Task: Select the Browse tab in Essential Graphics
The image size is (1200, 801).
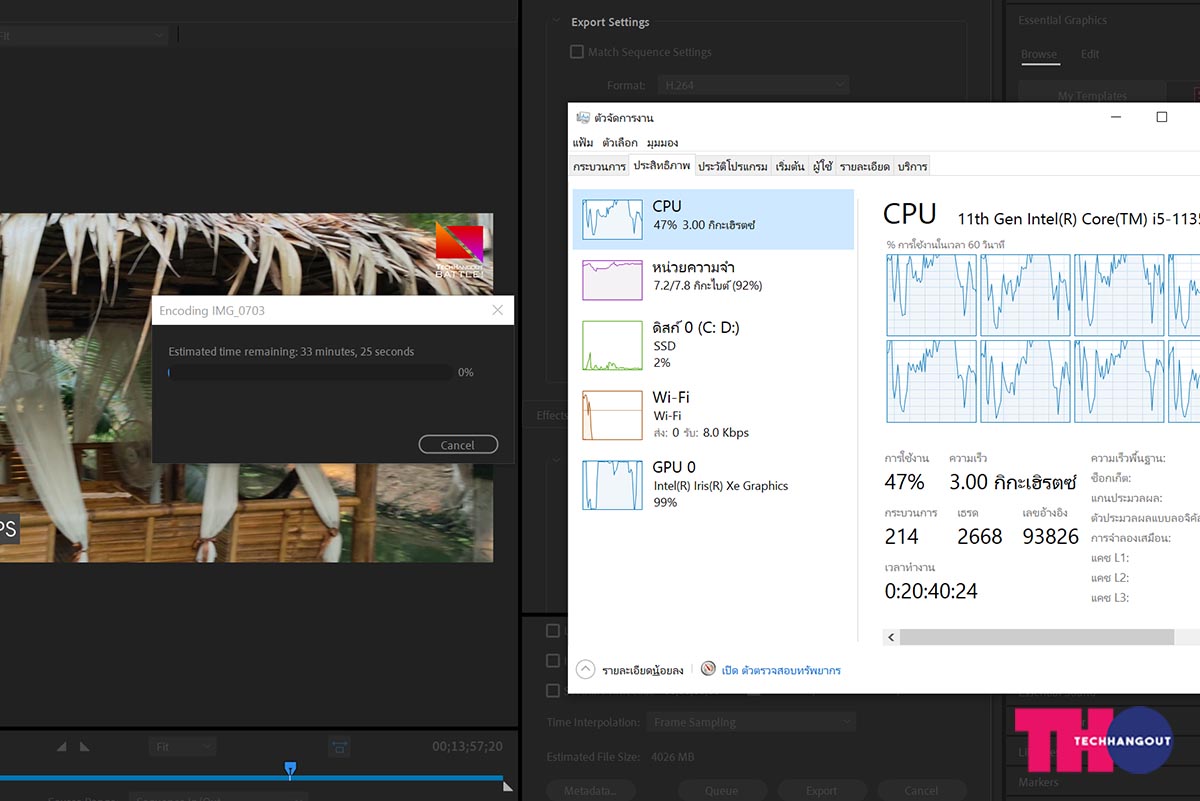Action: click(x=1039, y=54)
